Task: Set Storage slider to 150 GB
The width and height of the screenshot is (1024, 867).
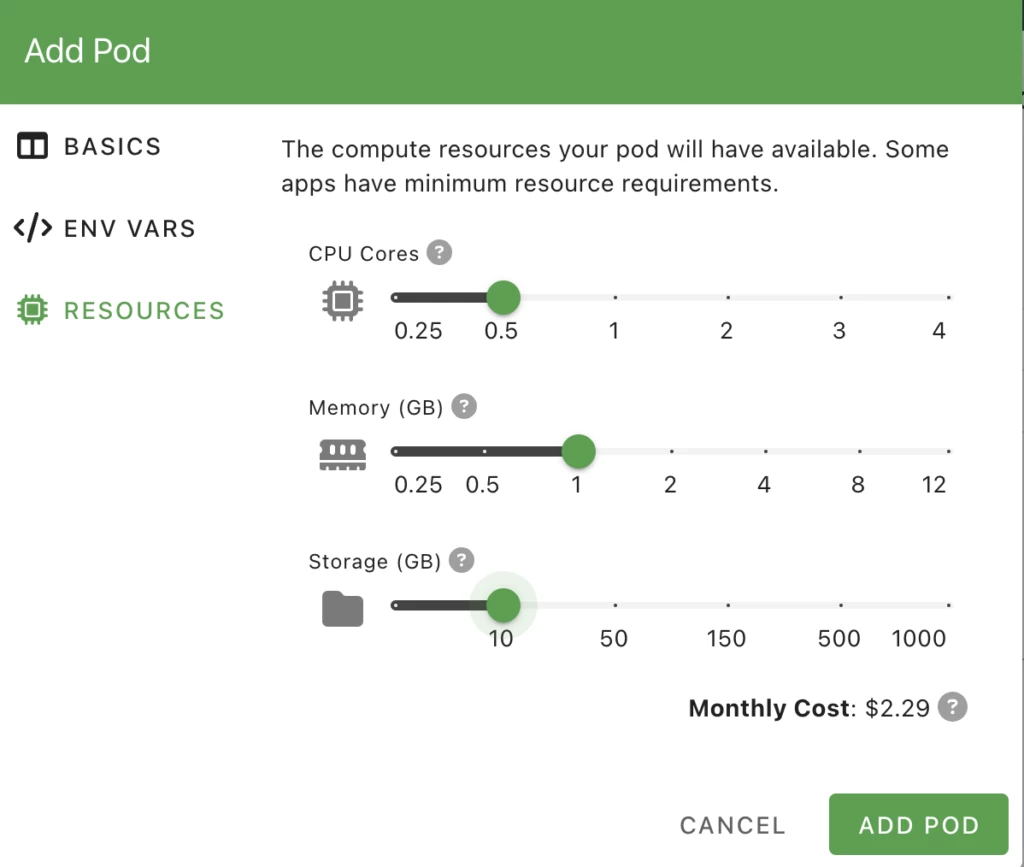Action: tap(728, 605)
